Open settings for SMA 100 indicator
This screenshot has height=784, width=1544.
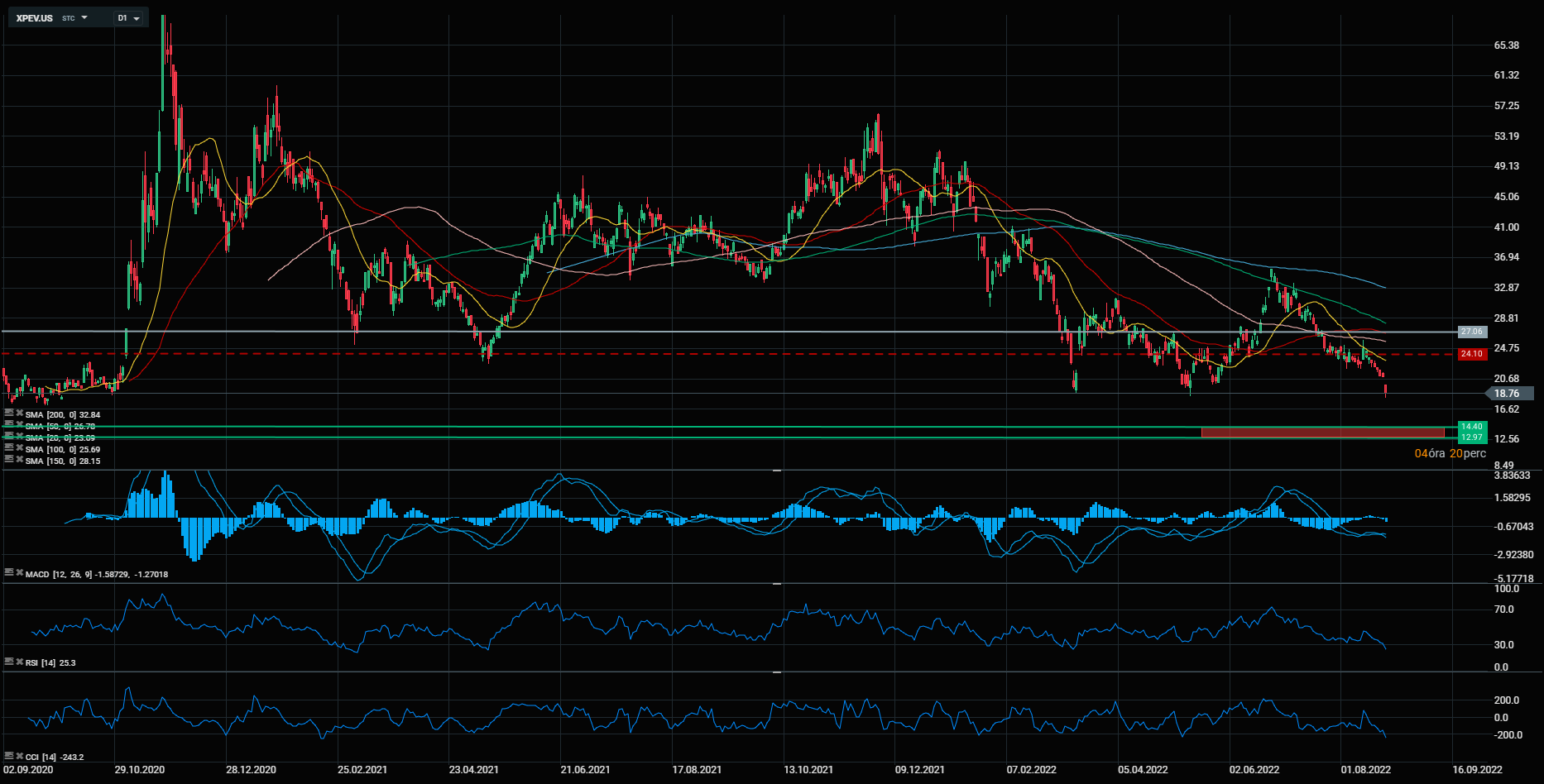(9, 447)
